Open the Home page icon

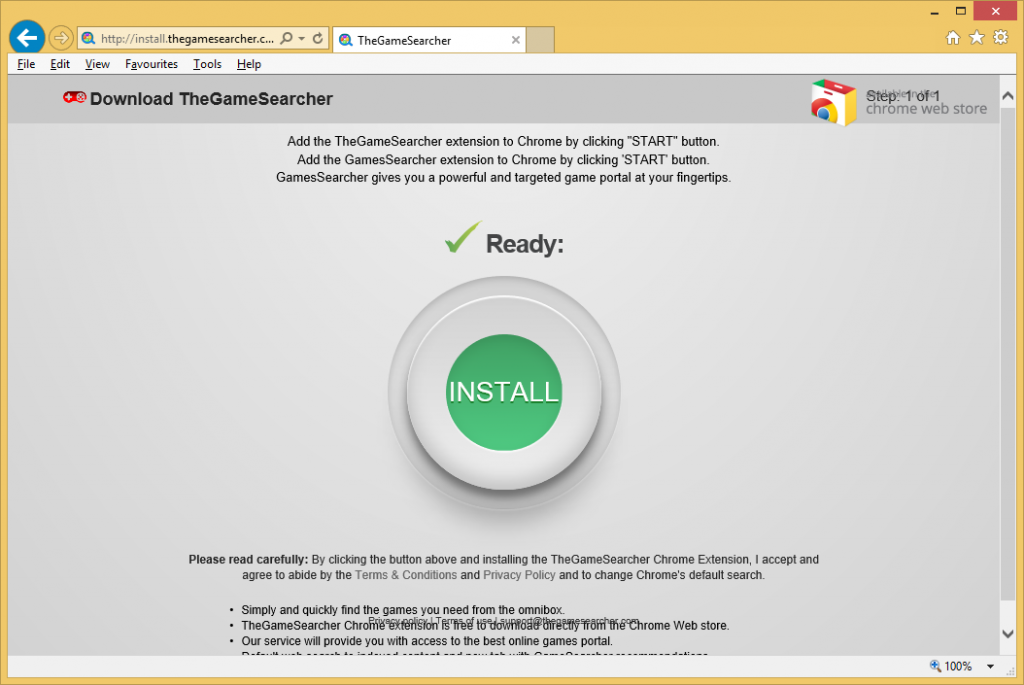pyautogui.click(x=953, y=38)
